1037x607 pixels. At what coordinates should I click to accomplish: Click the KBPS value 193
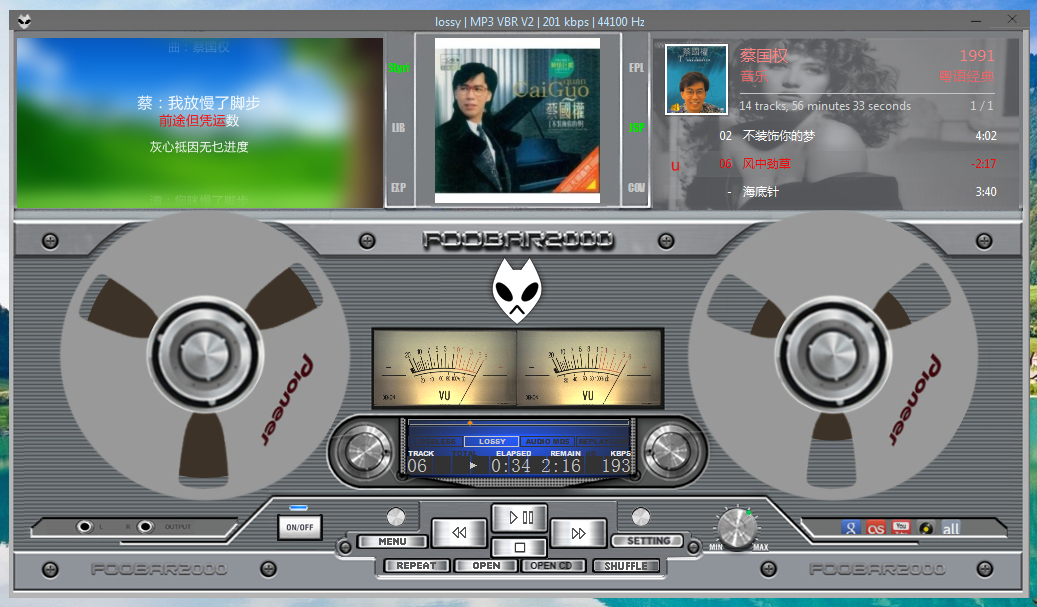(616, 465)
